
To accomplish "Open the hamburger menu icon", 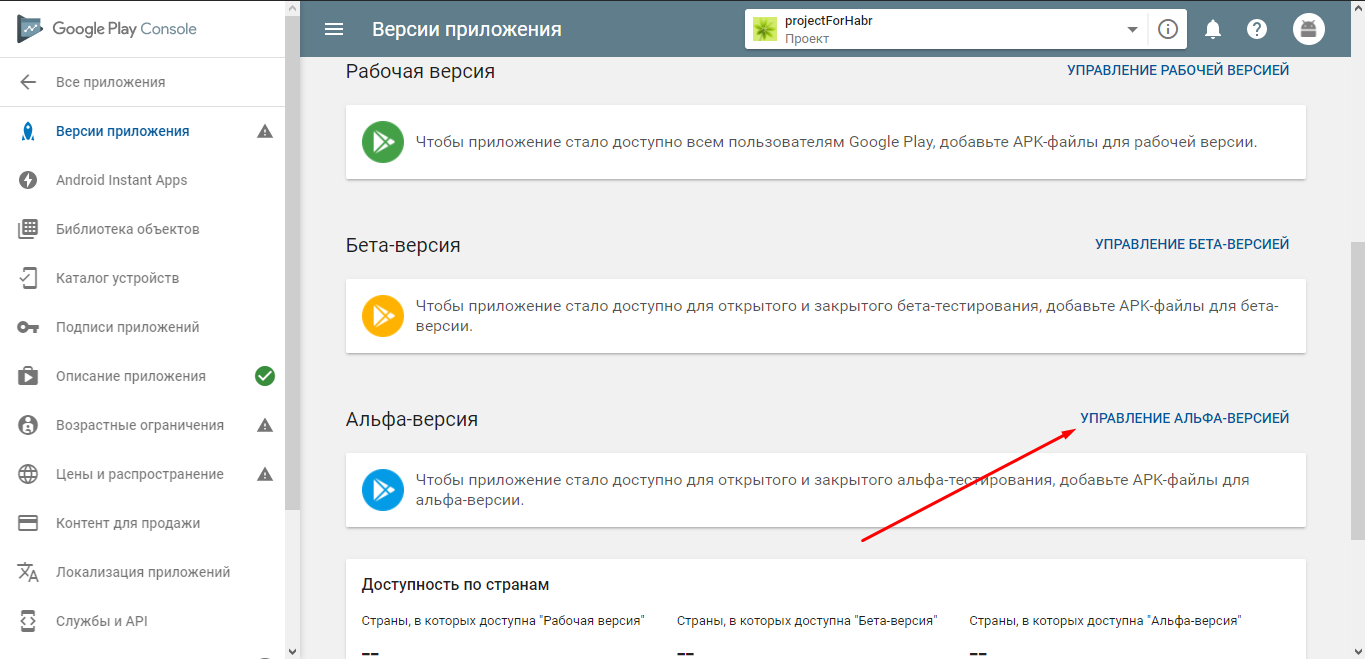I will (334, 29).
